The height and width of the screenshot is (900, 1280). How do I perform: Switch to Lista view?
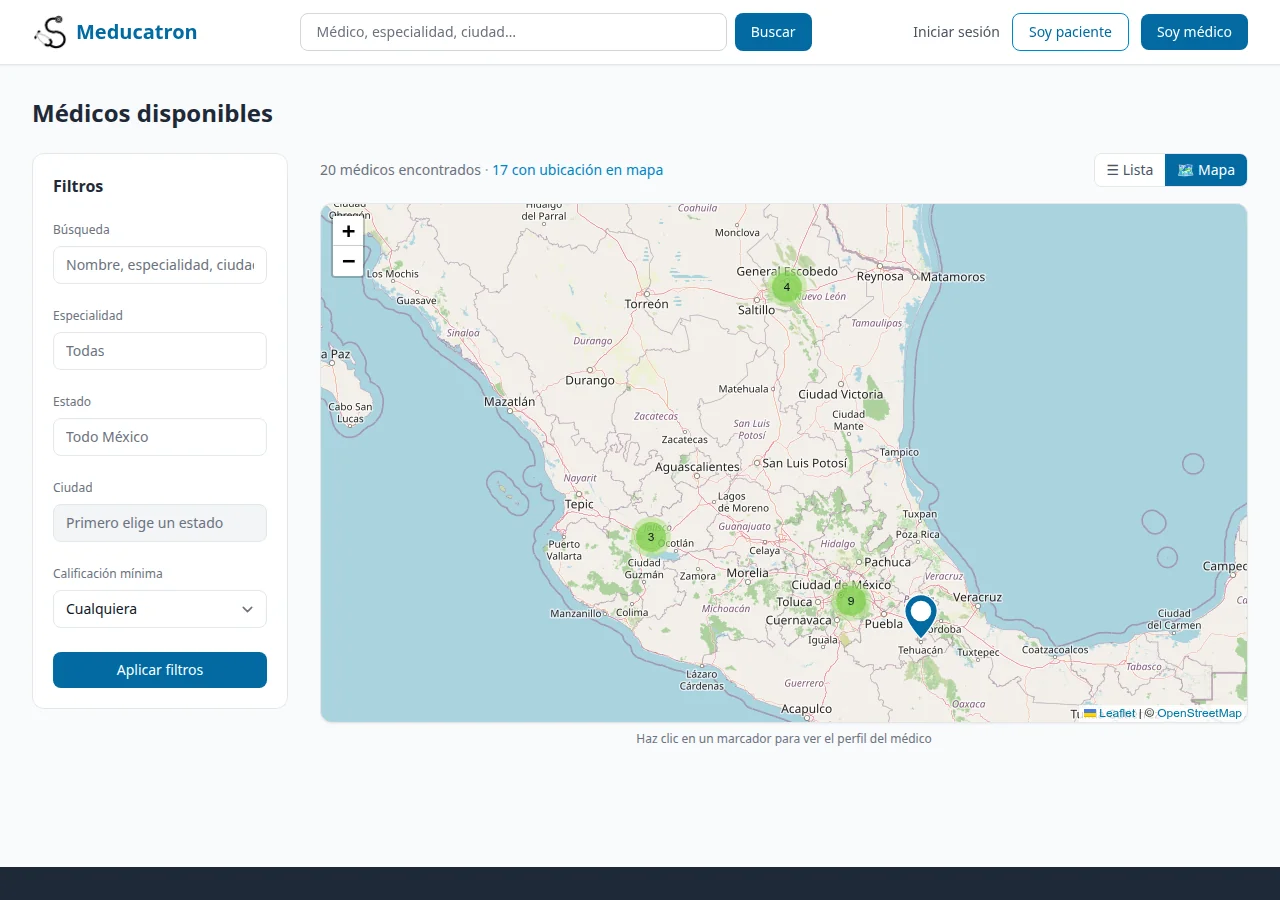point(1130,170)
